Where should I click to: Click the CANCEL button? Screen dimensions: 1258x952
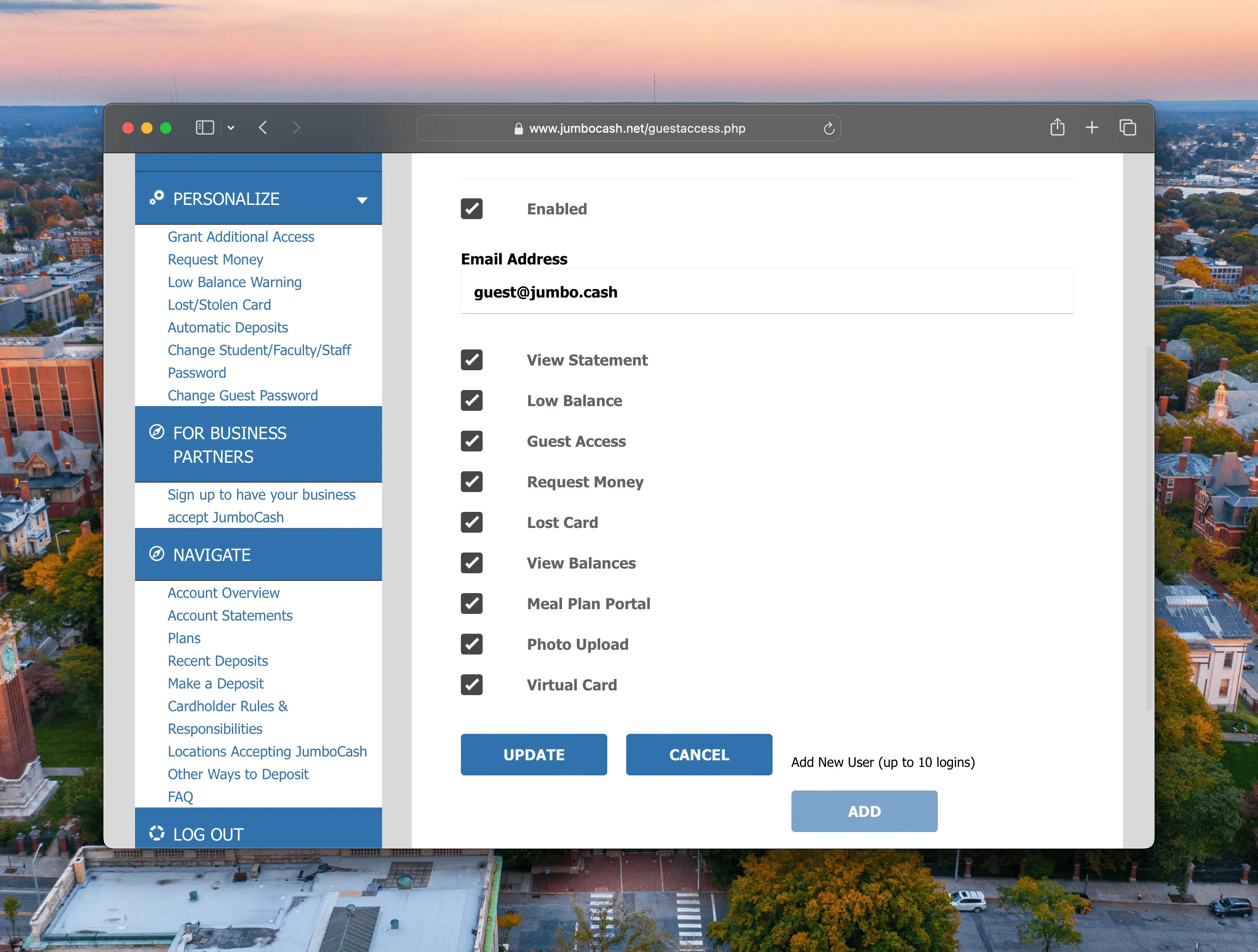pos(699,755)
